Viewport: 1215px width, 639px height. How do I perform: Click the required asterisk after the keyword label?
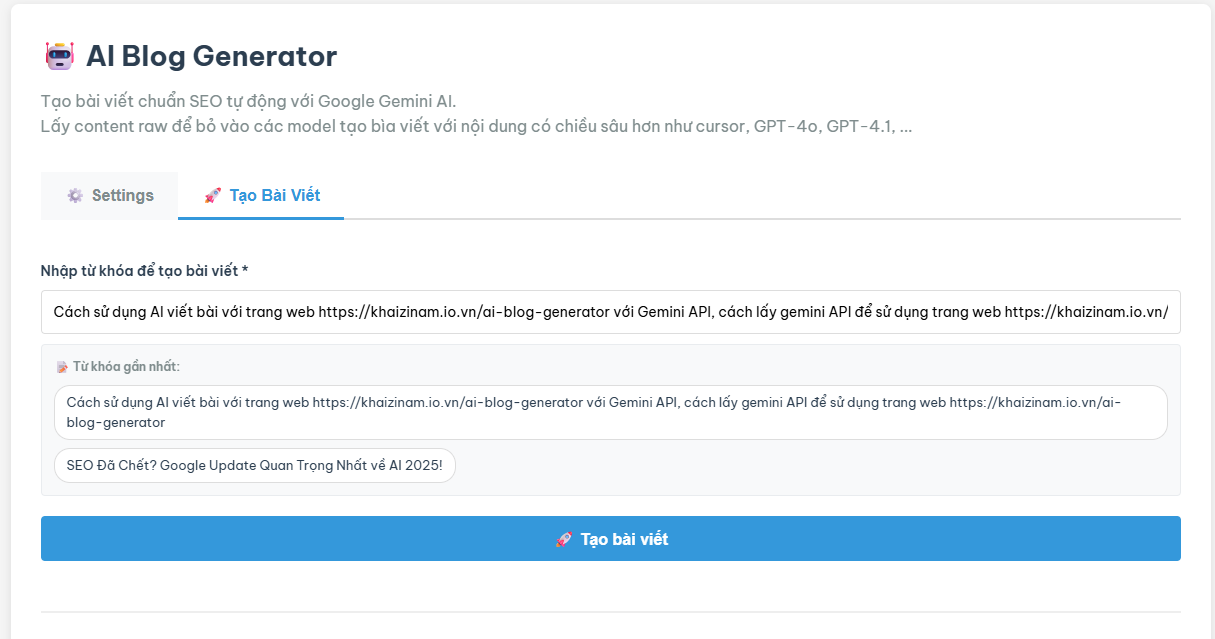point(245,270)
